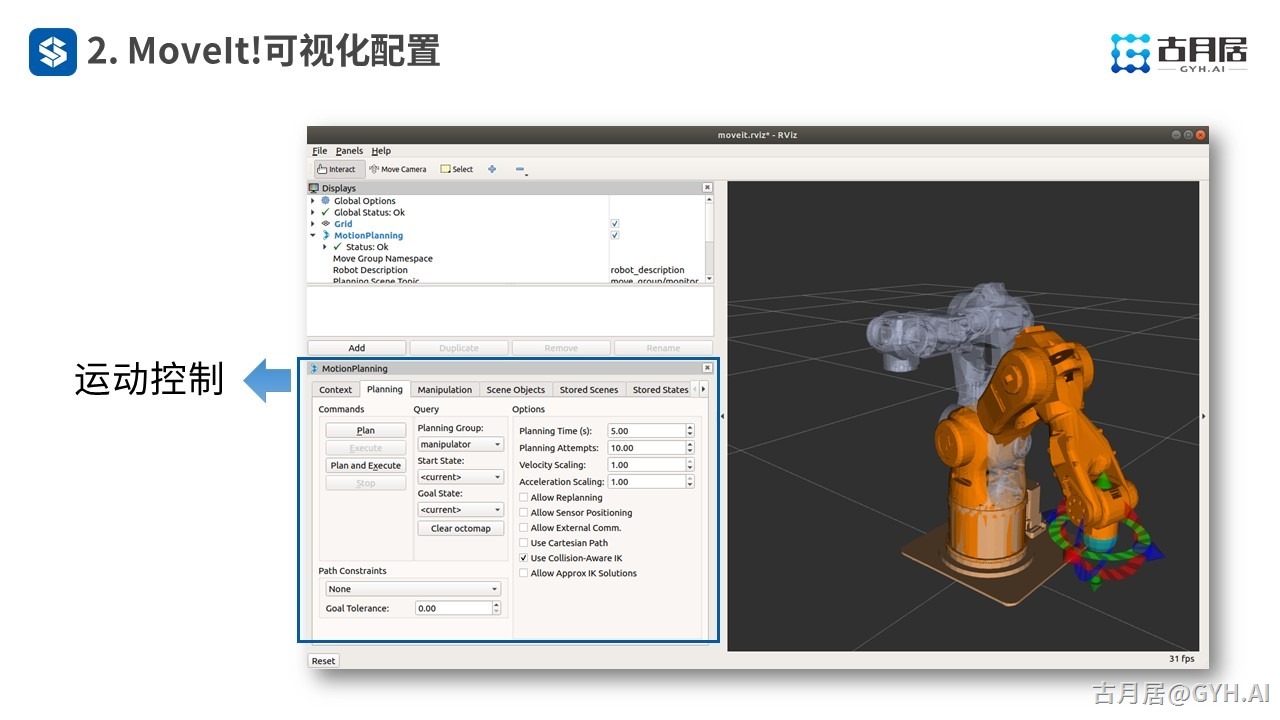Open the Planning Group manipulator dropdown

click(x=460, y=444)
